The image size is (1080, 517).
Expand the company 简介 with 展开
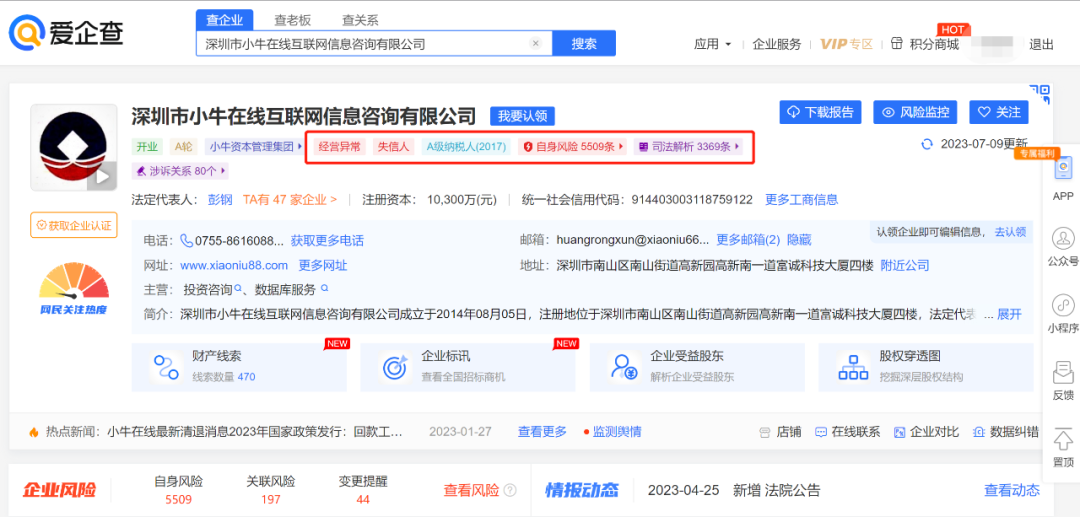tap(1009, 314)
